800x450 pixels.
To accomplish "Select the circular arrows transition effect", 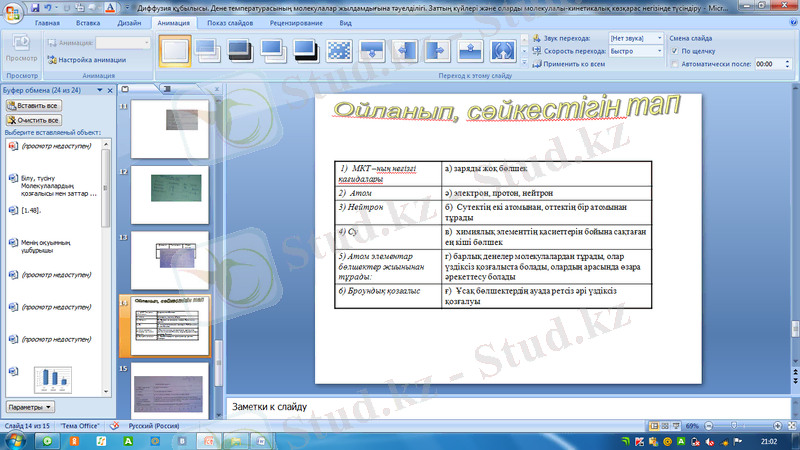I will [x=503, y=48].
